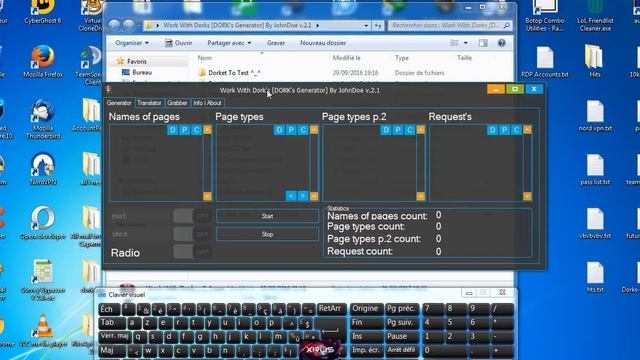The height and width of the screenshot is (360, 640).
Task: Click the D button in Page types panel
Action: click(279, 130)
